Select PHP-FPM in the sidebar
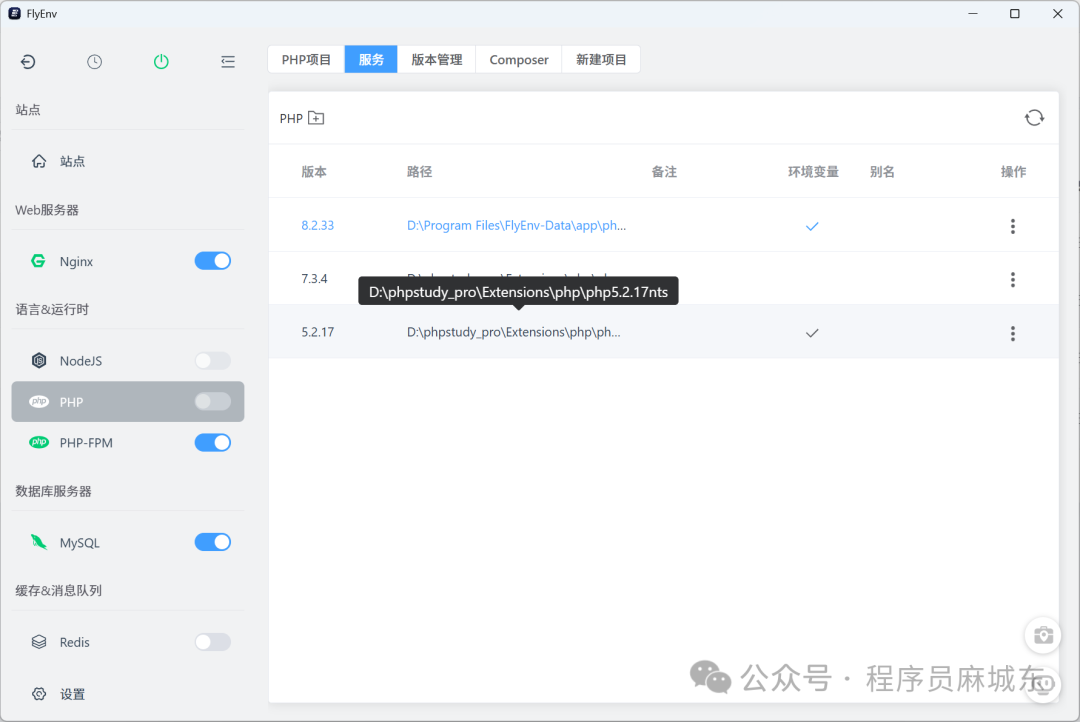 click(128, 442)
